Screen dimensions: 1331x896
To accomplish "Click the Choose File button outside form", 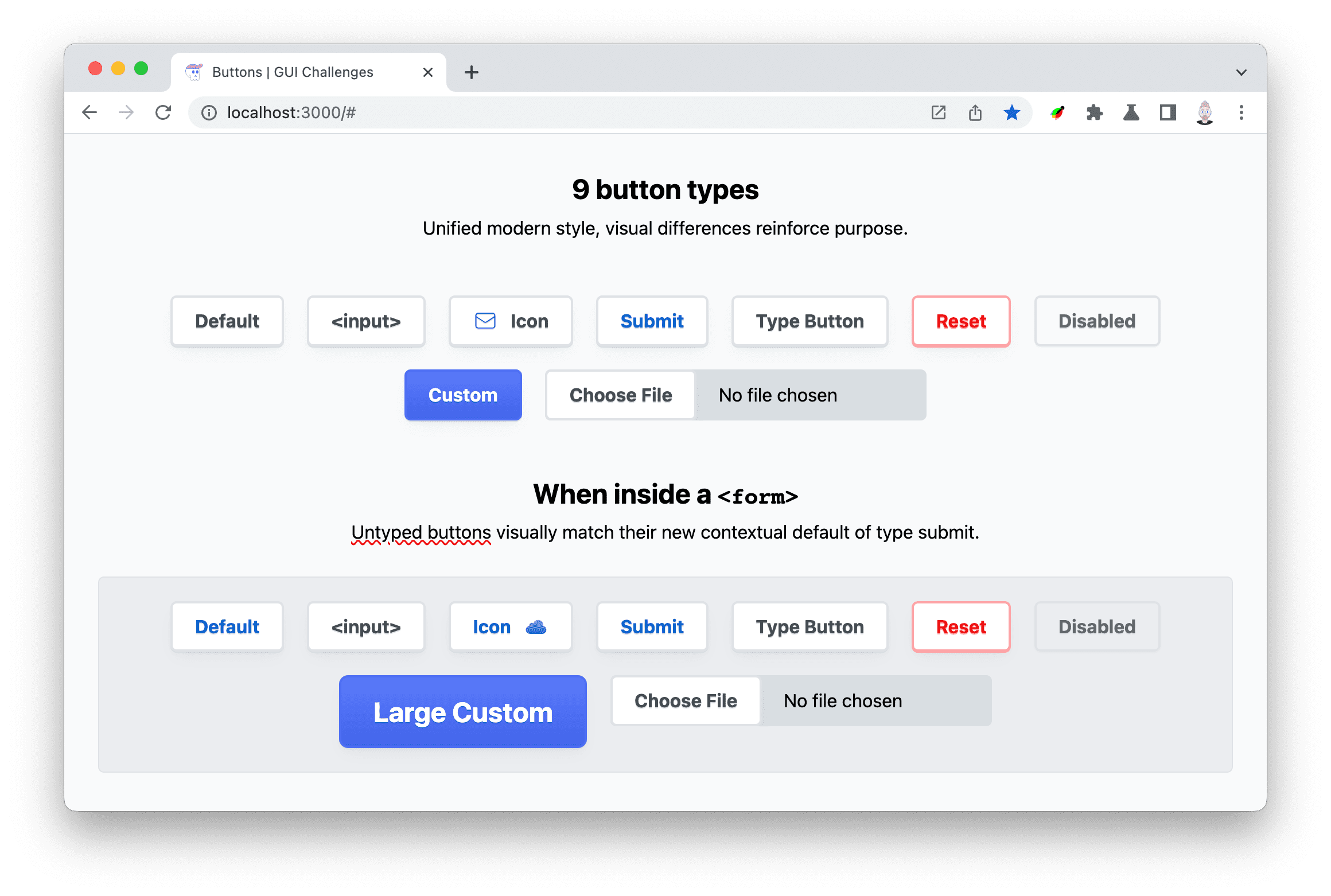I will click(620, 394).
